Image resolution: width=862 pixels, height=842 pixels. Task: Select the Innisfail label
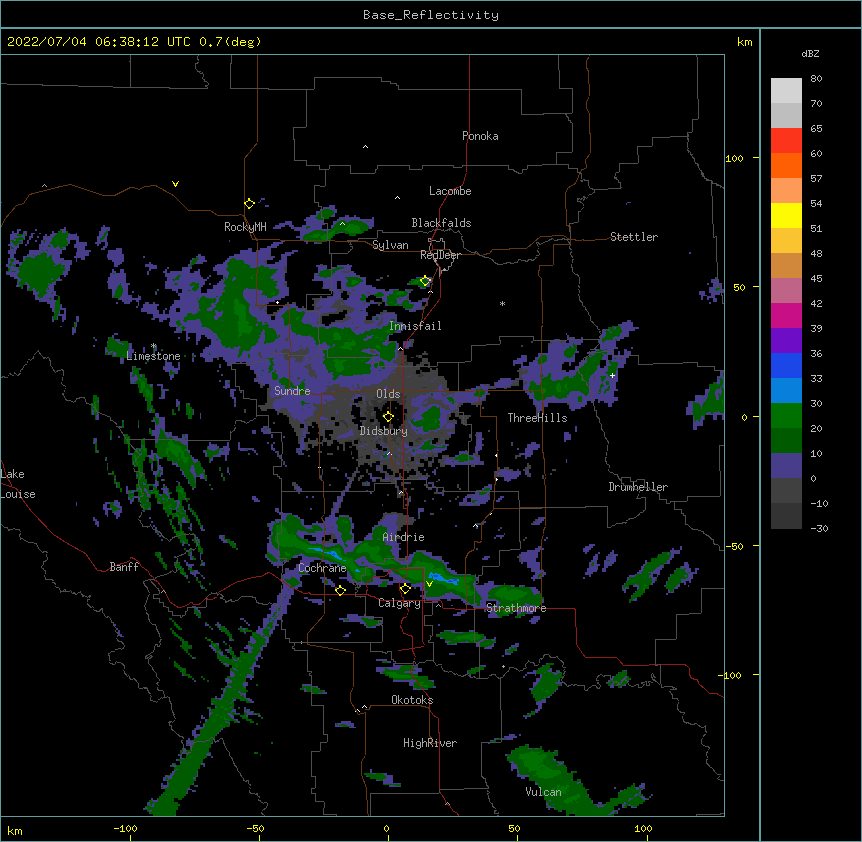415,326
